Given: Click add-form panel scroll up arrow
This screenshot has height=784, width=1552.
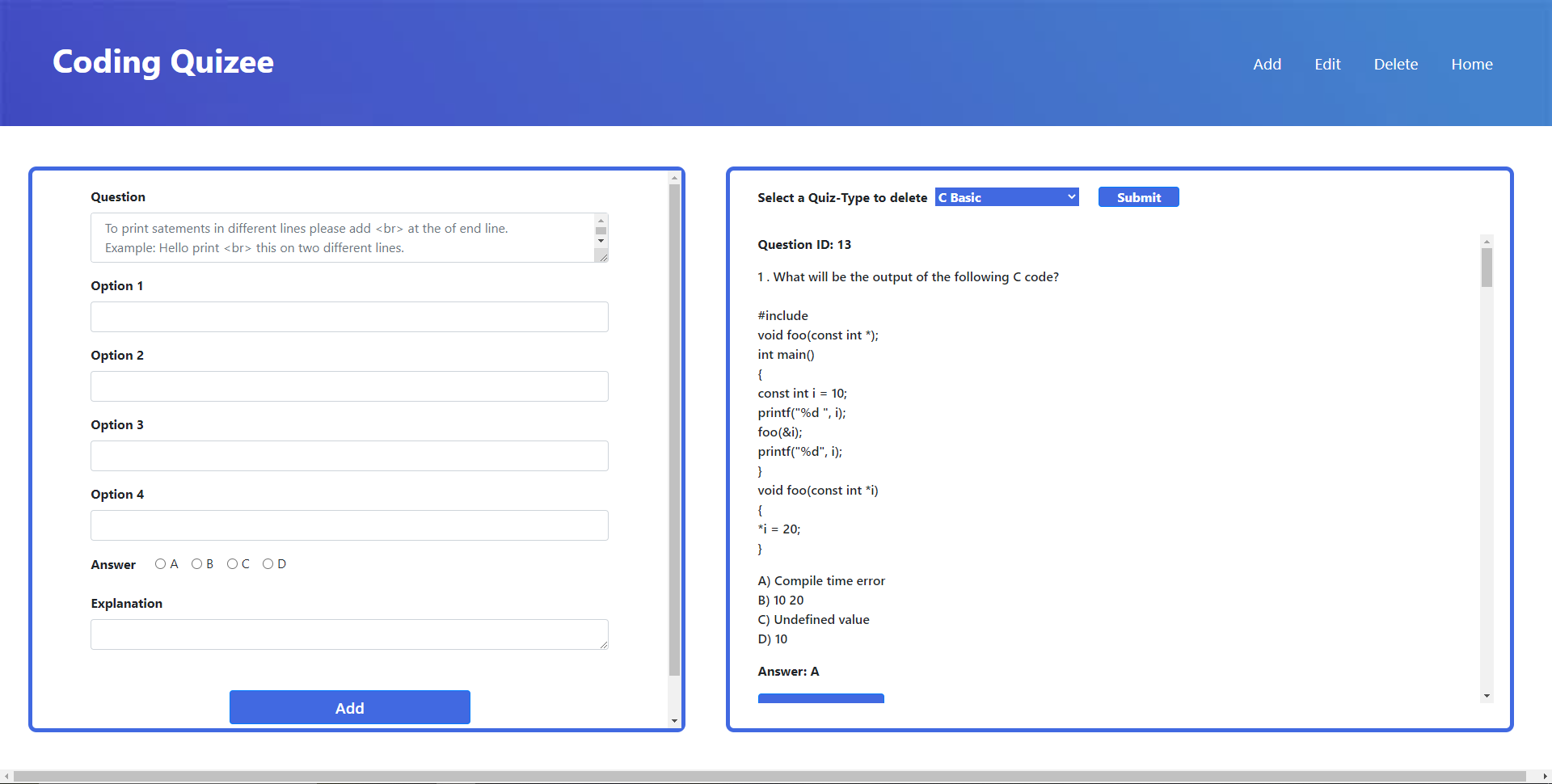Looking at the screenshot, I should tap(674, 178).
